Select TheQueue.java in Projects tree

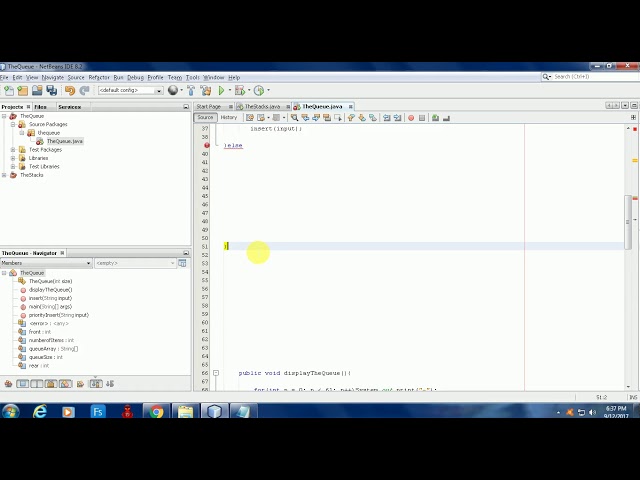64,141
